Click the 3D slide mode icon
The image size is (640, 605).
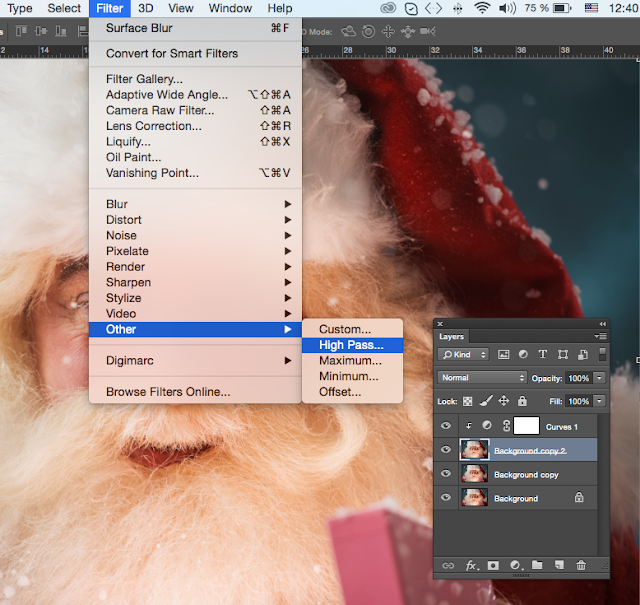[x=408, y=31]
